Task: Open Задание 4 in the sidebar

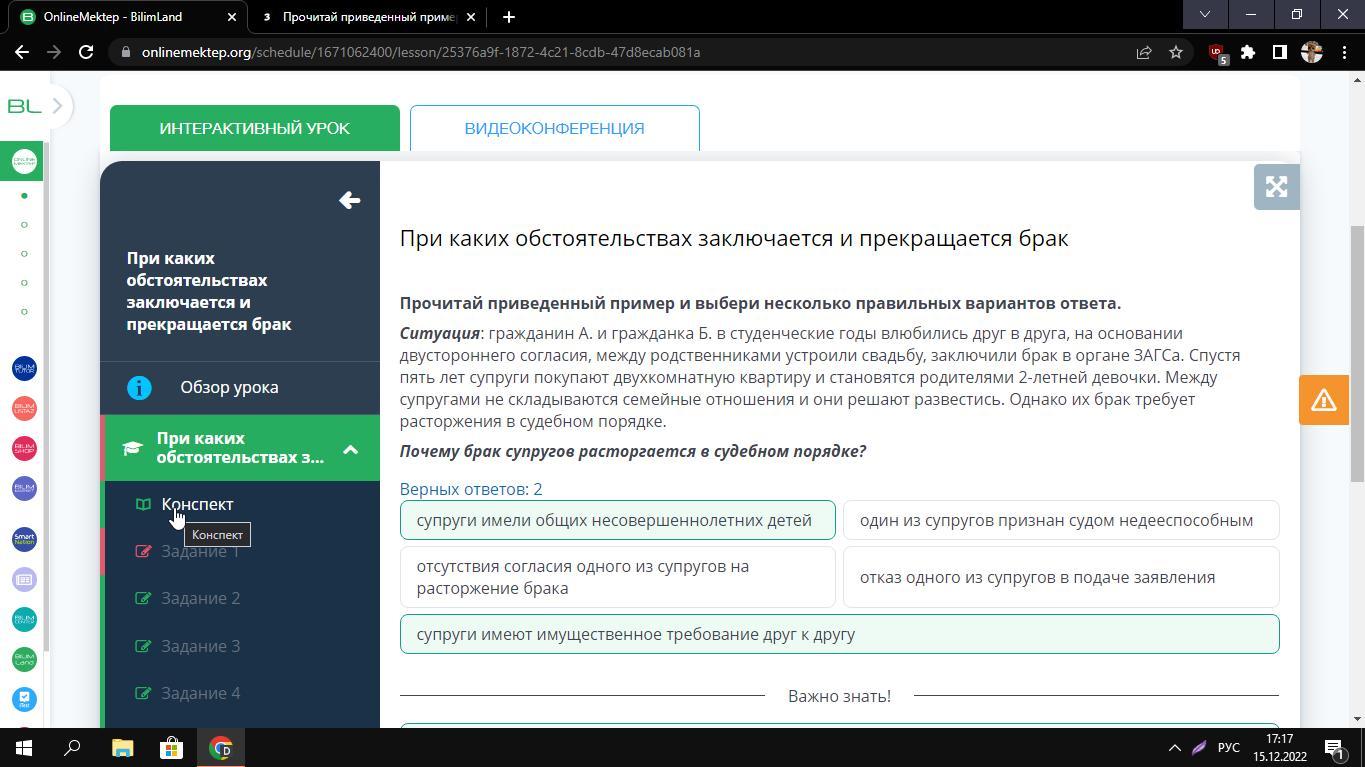Action: click(200, 693)
